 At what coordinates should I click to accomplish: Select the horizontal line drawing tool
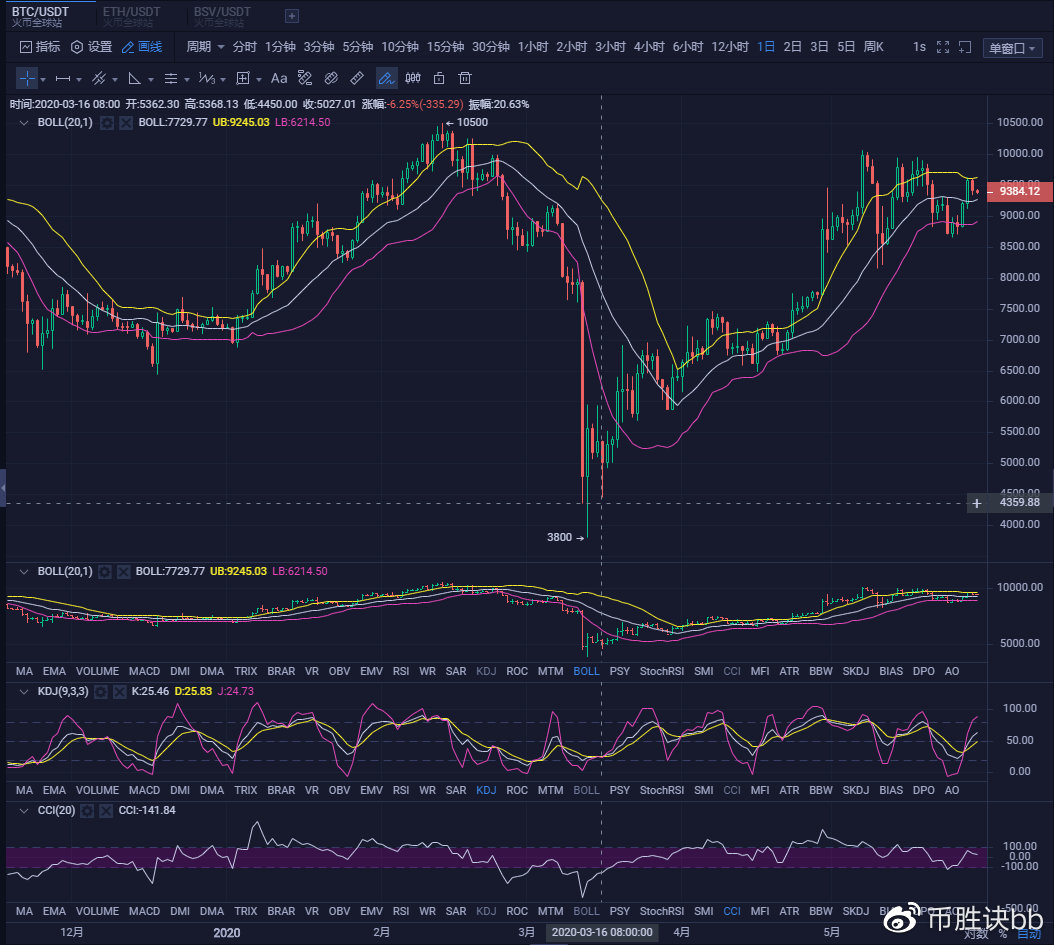63,79
